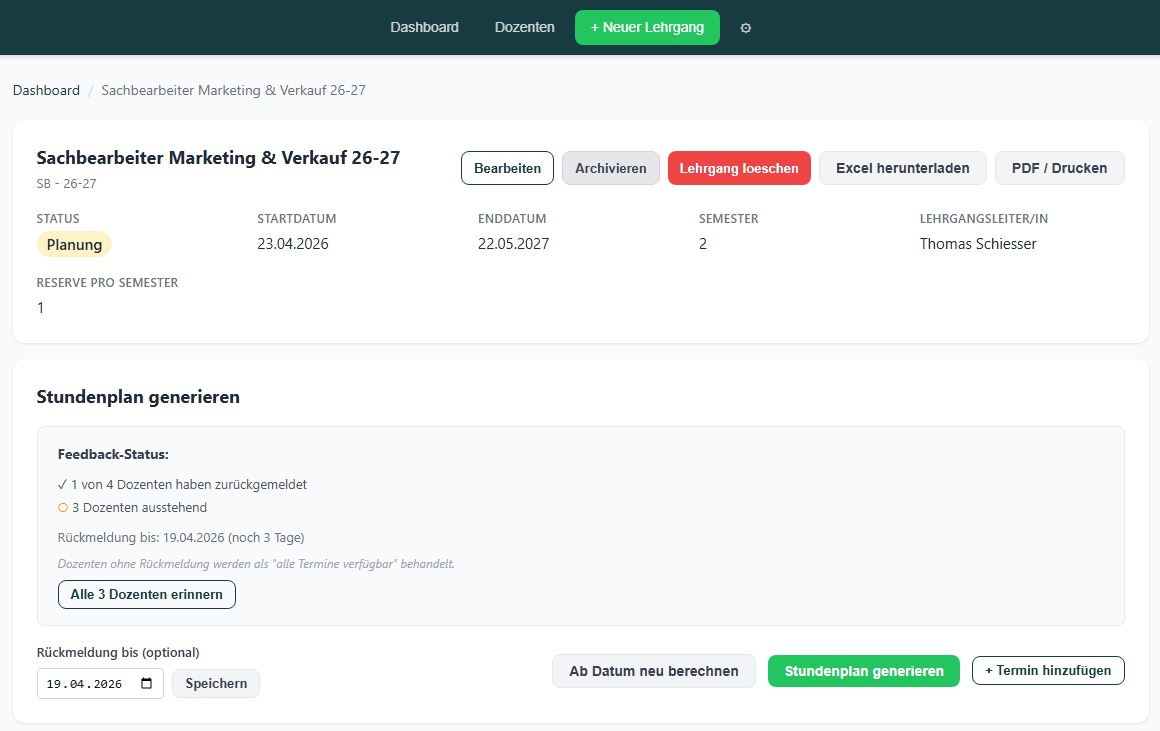Open settings via the gear icon
Screen dimensions: 1160x731
pyautogui.click(x=746, y=27)
